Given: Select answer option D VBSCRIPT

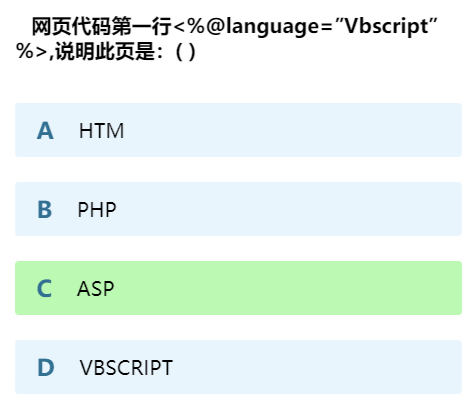Looking at the screenshot, I should point(238,367).
